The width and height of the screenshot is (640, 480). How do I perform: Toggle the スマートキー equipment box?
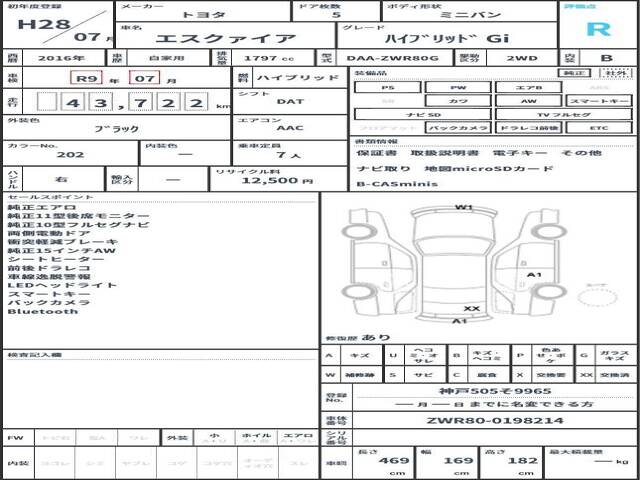click(599, 101)
